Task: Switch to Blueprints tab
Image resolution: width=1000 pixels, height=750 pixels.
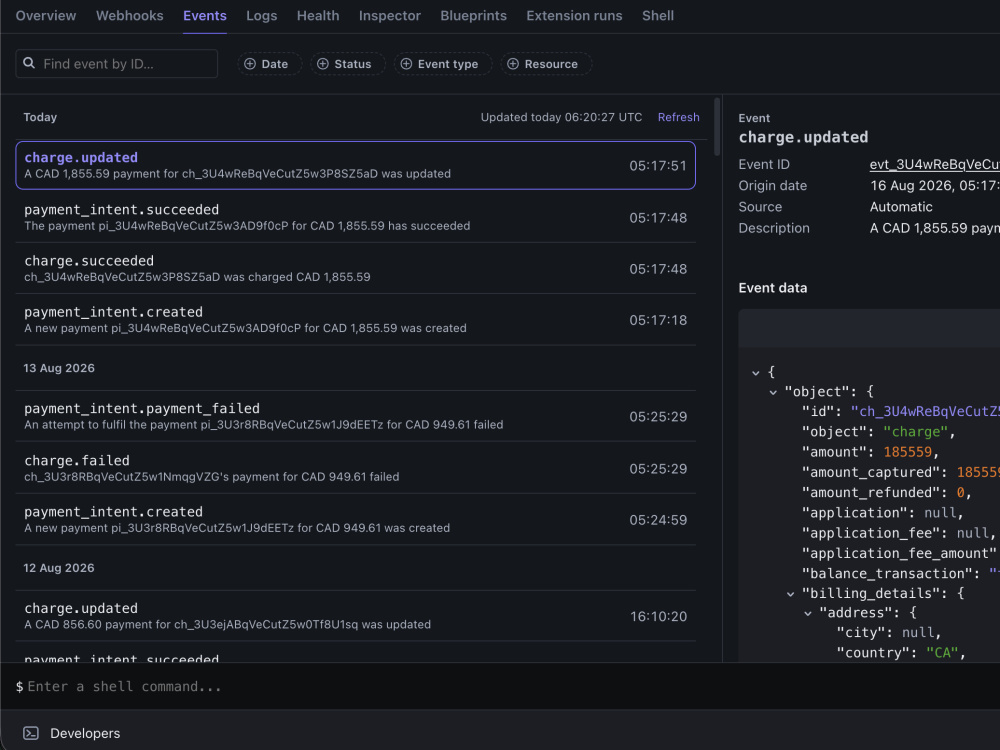Action: click(x=473, y=16)
